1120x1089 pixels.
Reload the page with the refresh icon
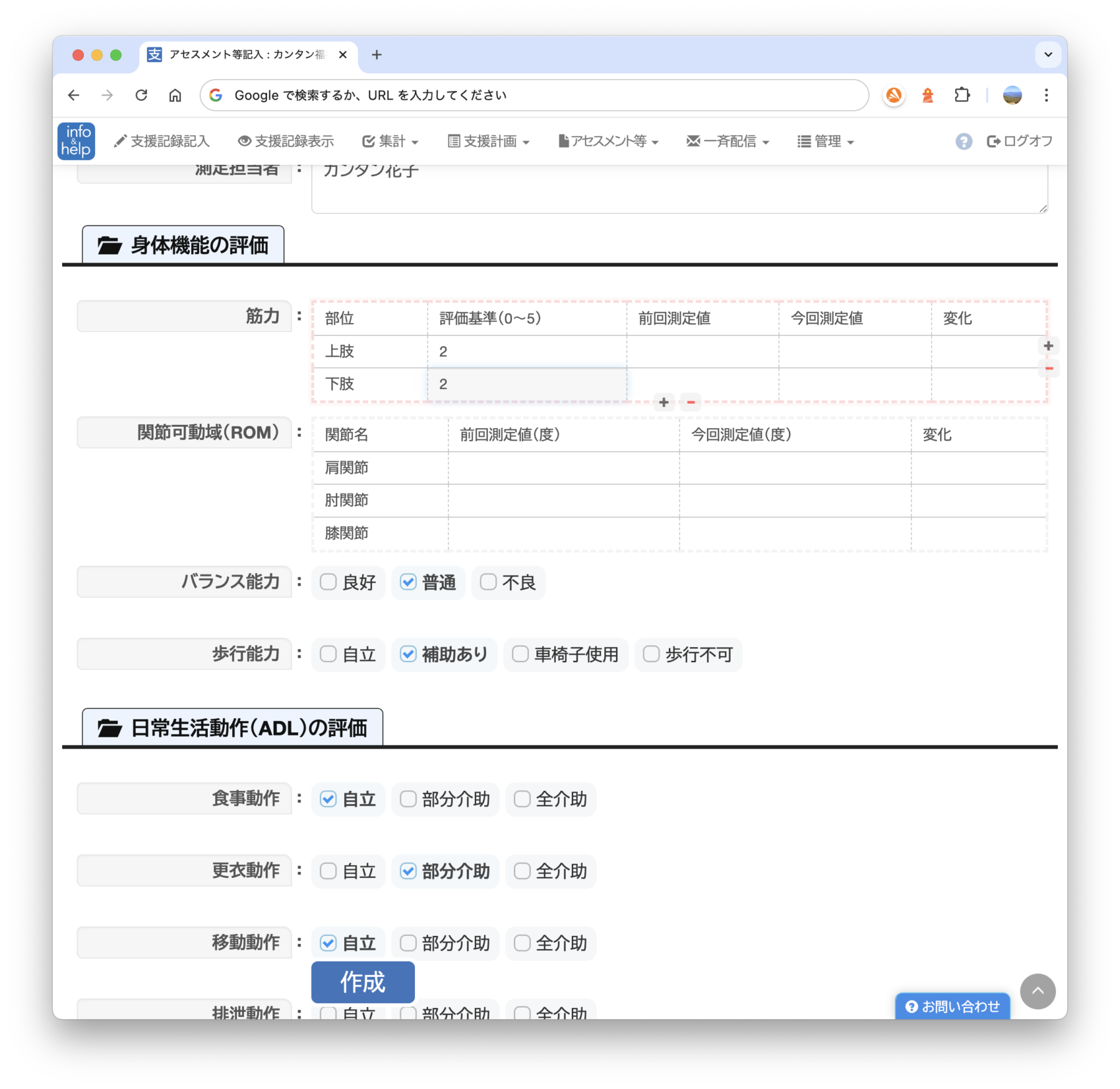click(142, 95)
